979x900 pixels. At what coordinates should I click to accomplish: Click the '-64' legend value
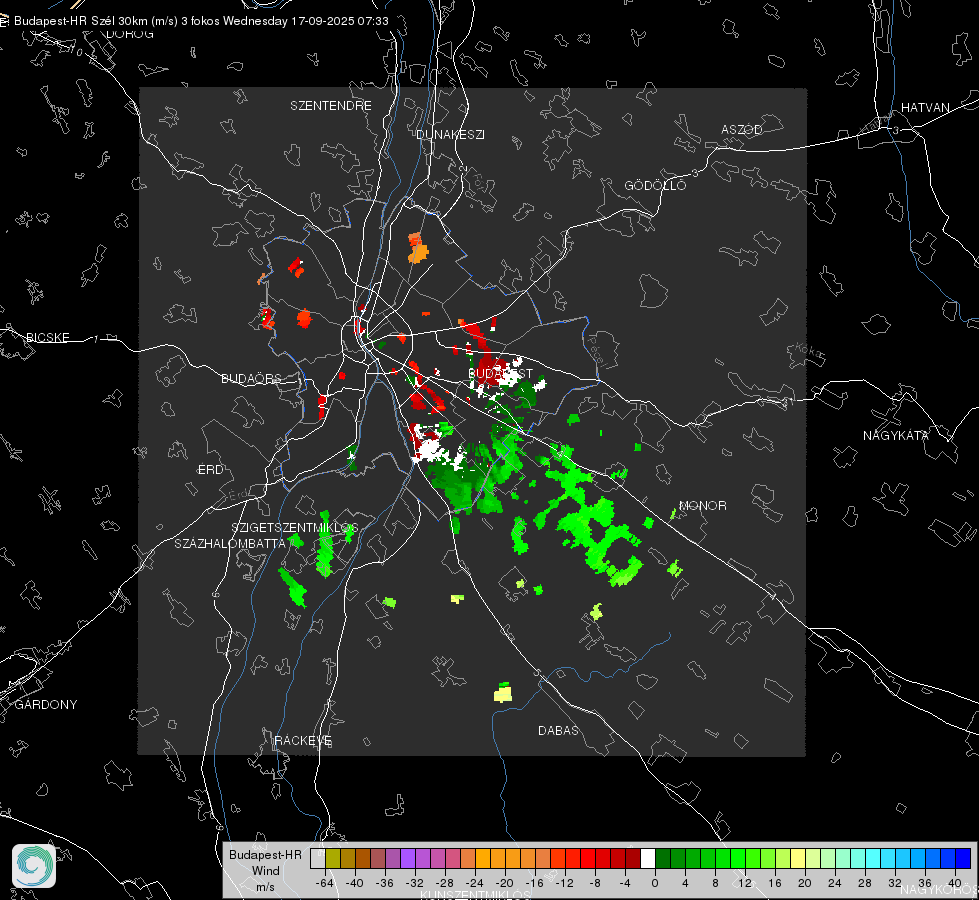click(325, 883)
